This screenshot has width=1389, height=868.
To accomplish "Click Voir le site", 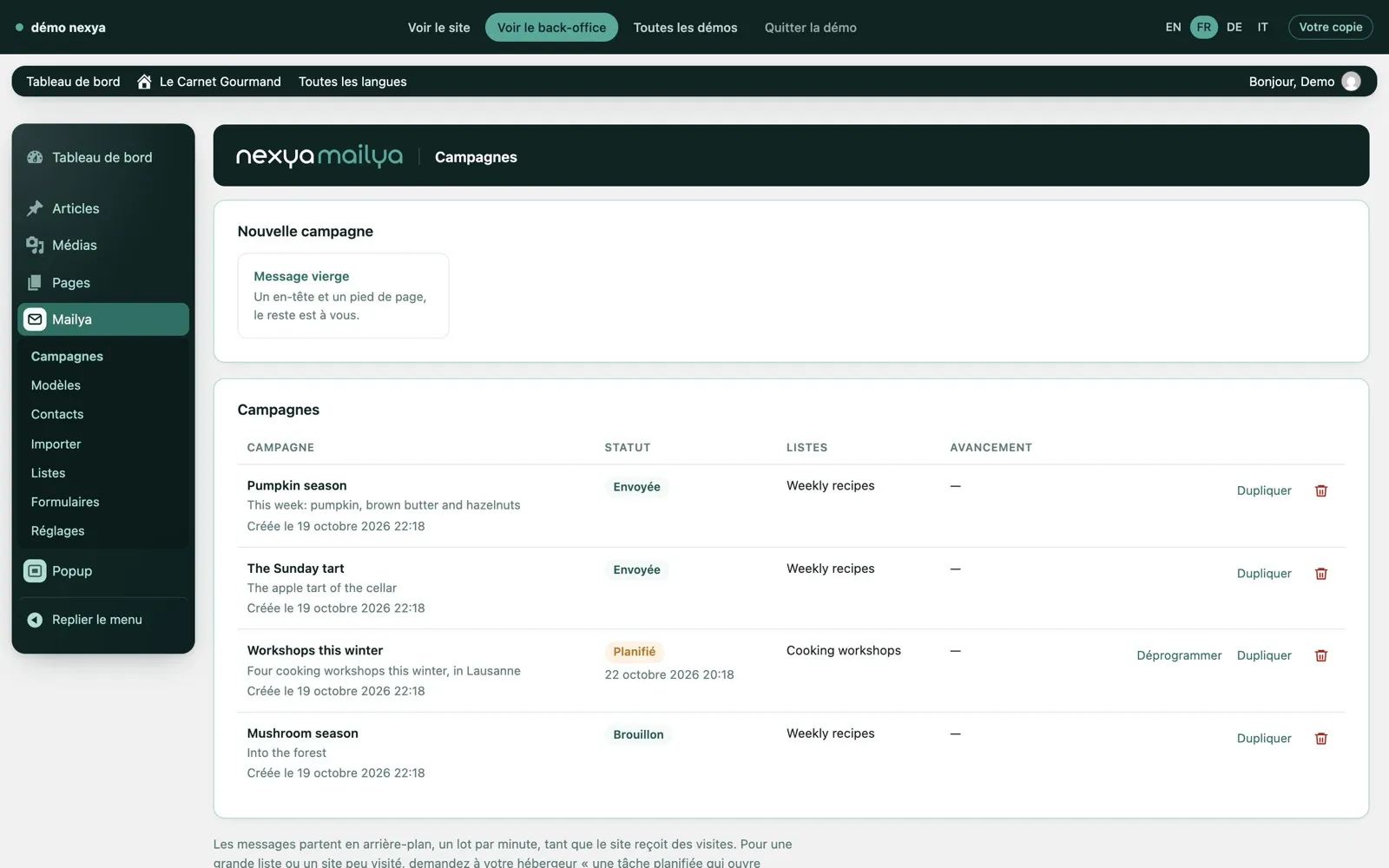I will click(439, 27).
